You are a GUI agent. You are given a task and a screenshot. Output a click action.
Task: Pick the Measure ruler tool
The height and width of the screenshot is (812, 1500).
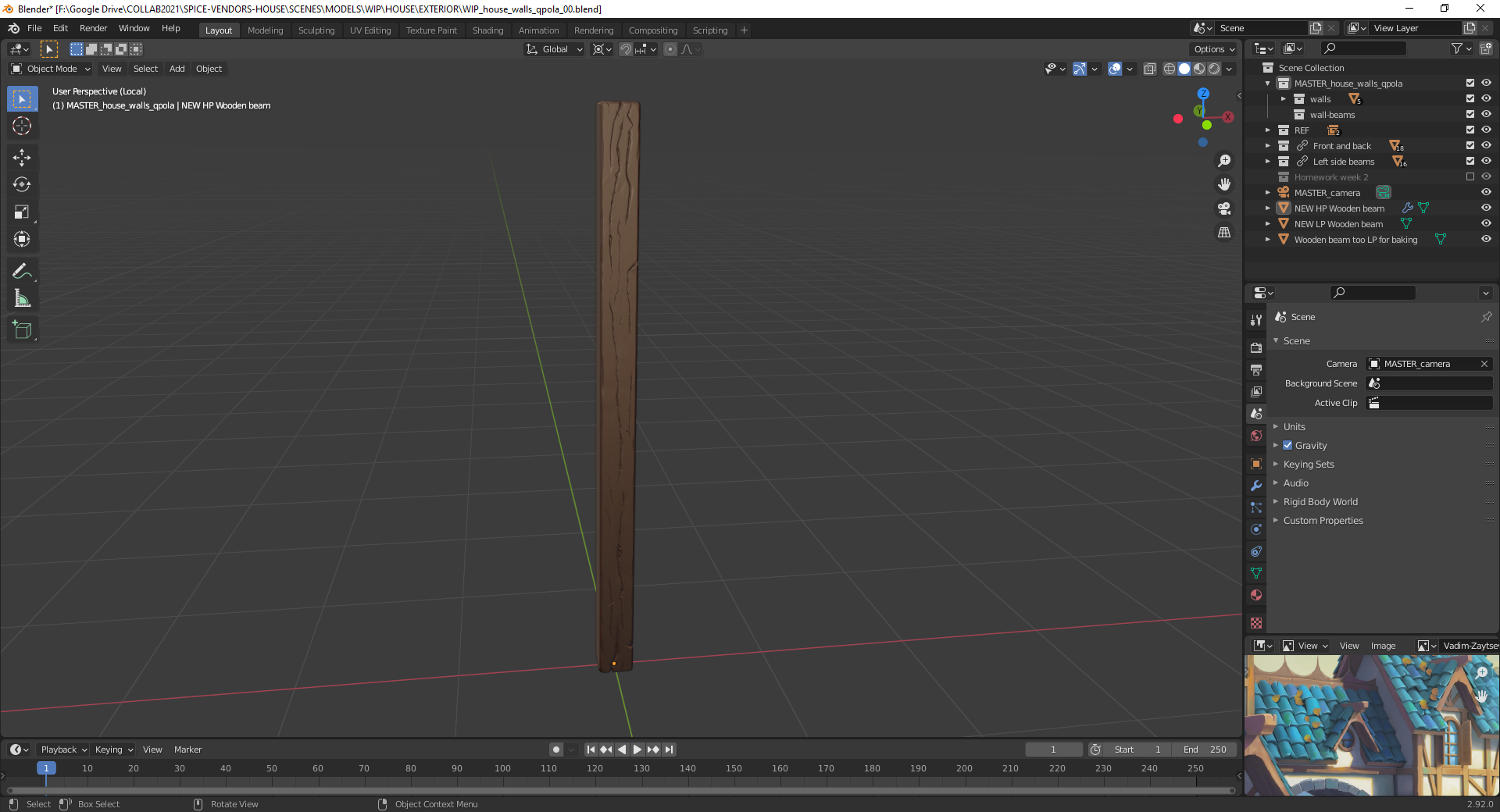[22, 298]
